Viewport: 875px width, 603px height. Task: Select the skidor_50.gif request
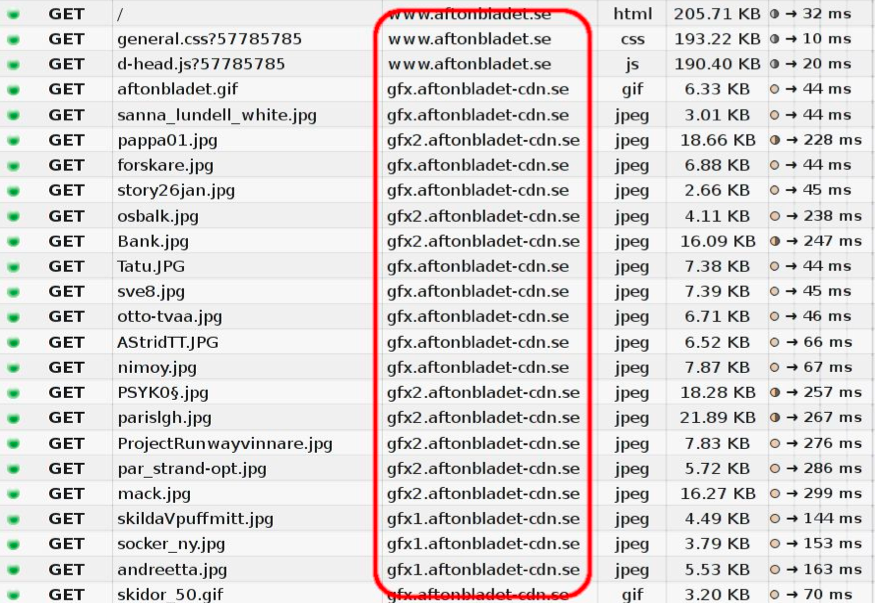(x=170, y=595)
